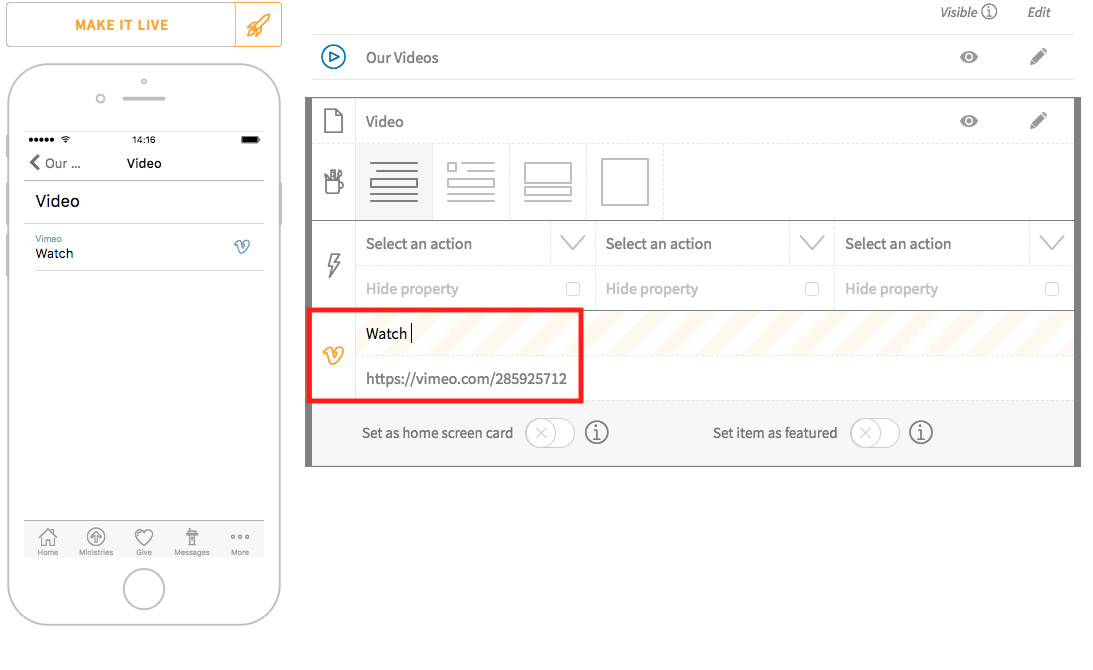Select the Give tab in the phone preview
This screenshot has height=670, width=1093.
pyautogui.click(x=143, y=540)
